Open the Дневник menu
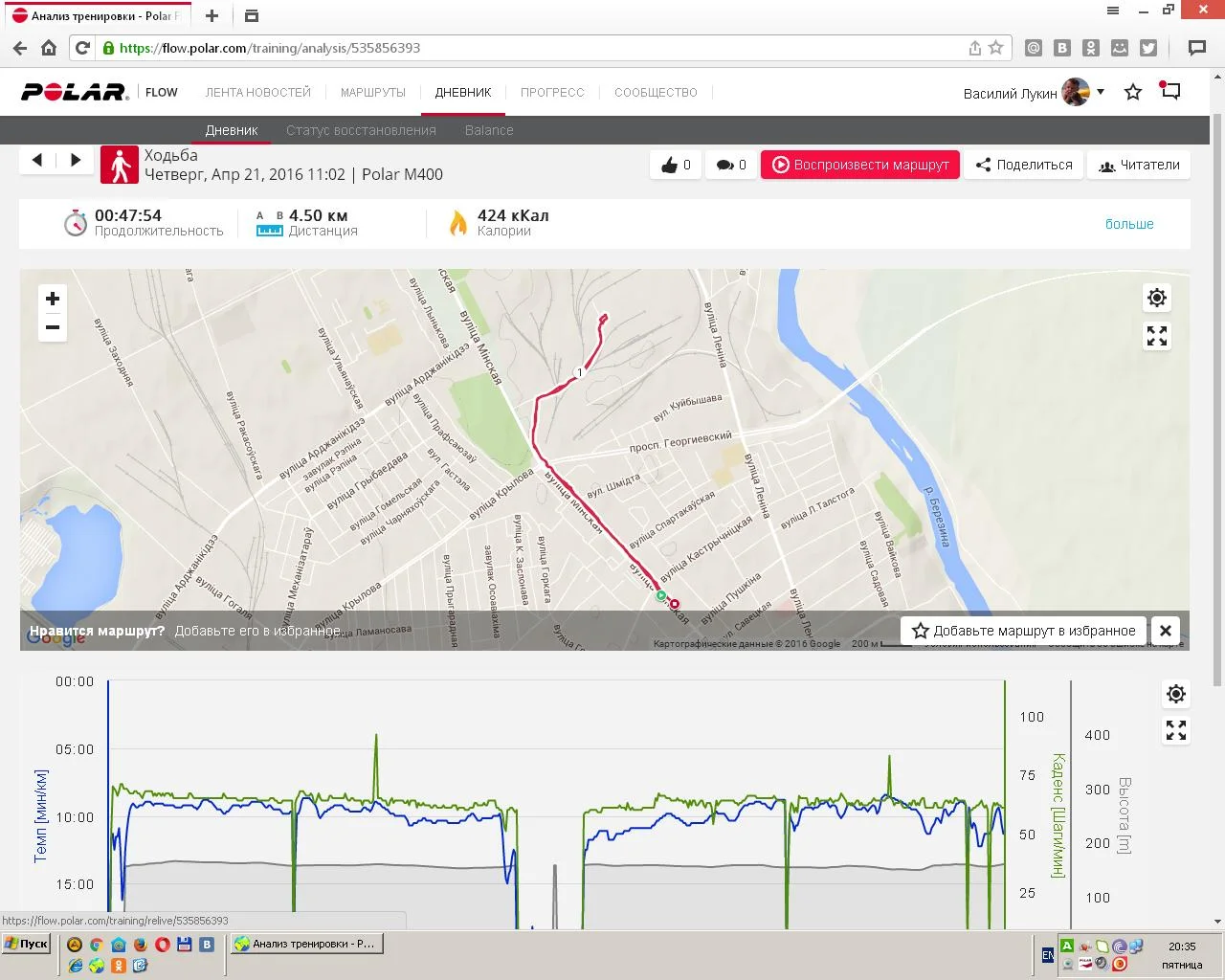Viewport: 1225px width, 980px height. click(x=463, y=93)
